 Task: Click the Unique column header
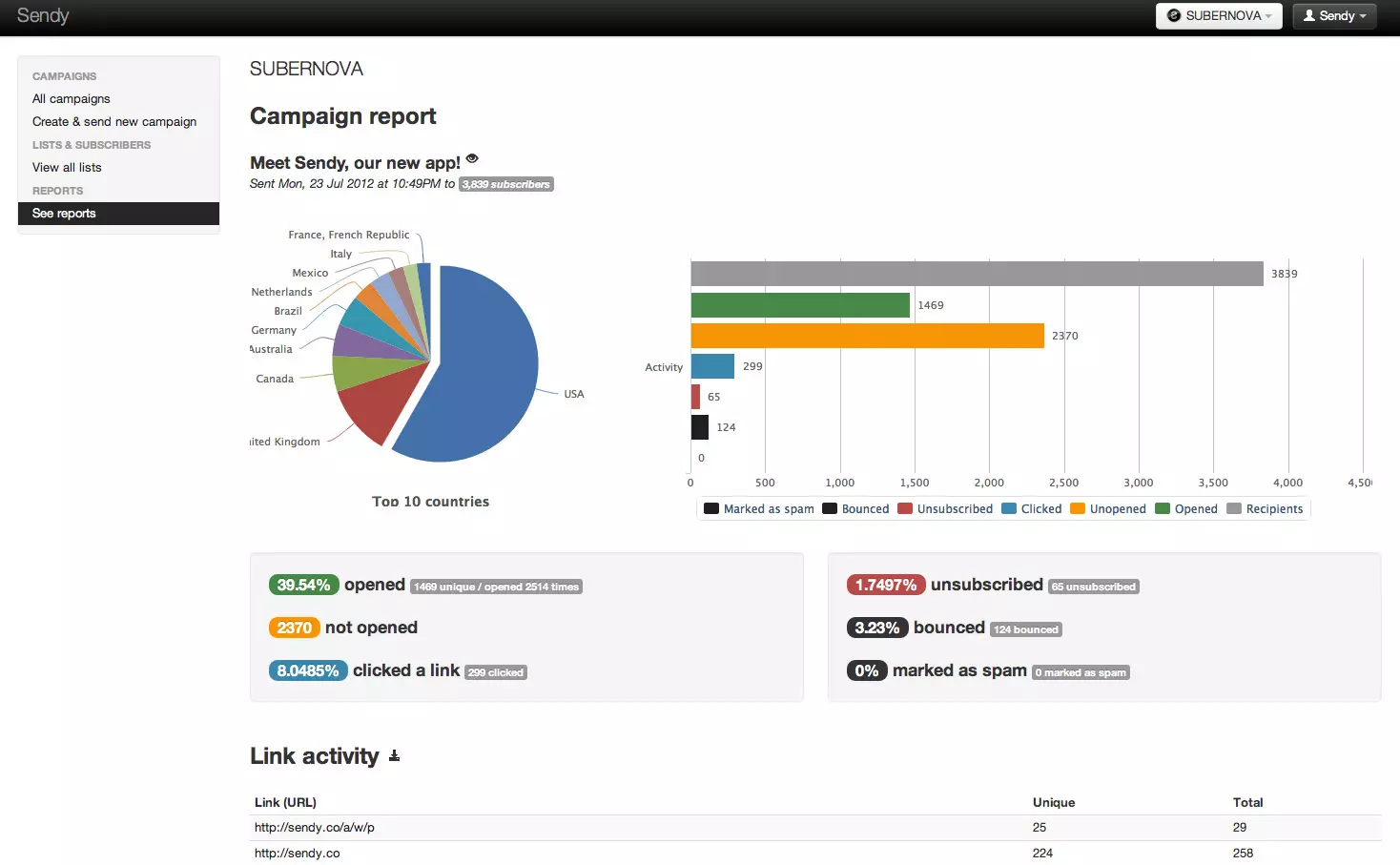coord(1054,802)
